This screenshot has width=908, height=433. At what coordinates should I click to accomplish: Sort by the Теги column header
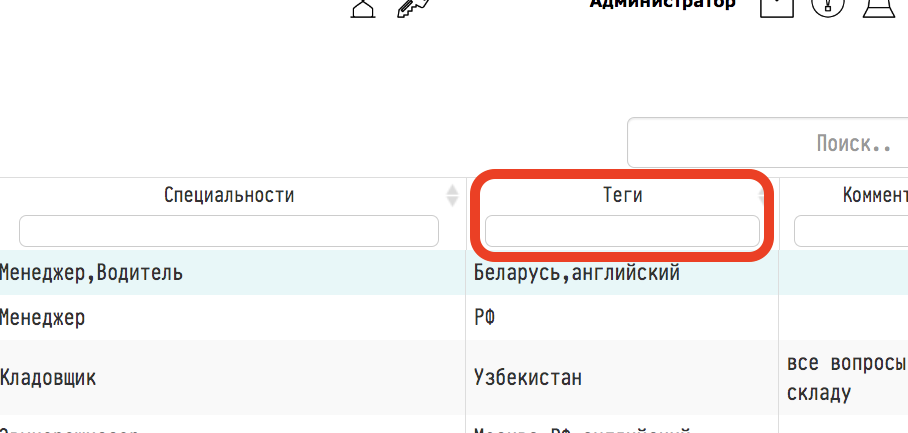[623, 196]
